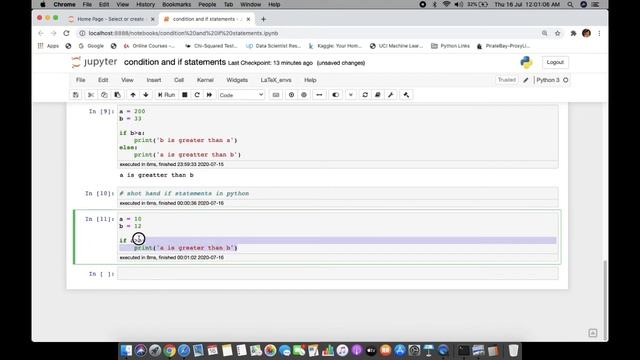
Task: Open Safari from the dock
Action: coord(184,351)
